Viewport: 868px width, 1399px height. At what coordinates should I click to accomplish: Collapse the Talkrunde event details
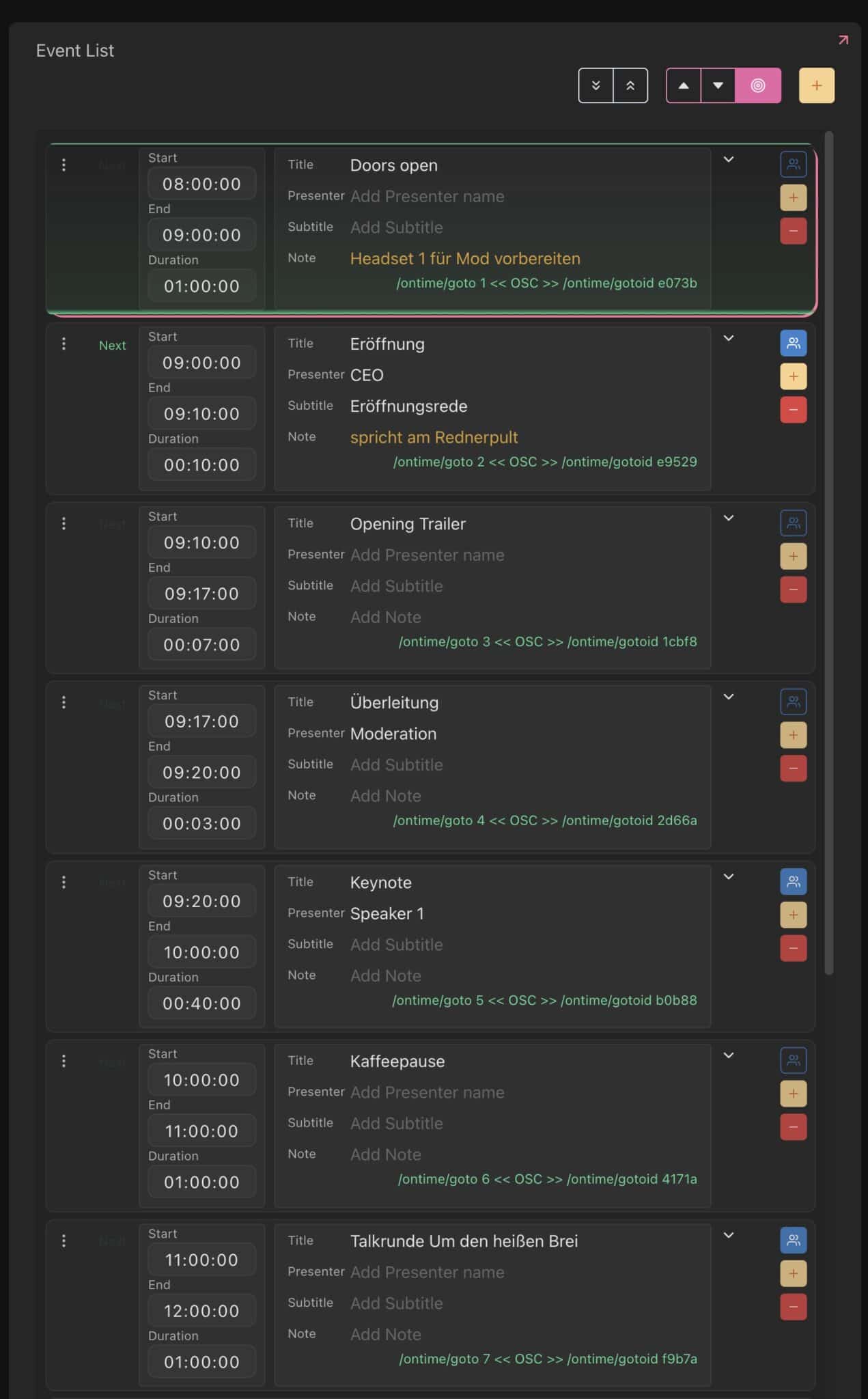coord(729,1235)
